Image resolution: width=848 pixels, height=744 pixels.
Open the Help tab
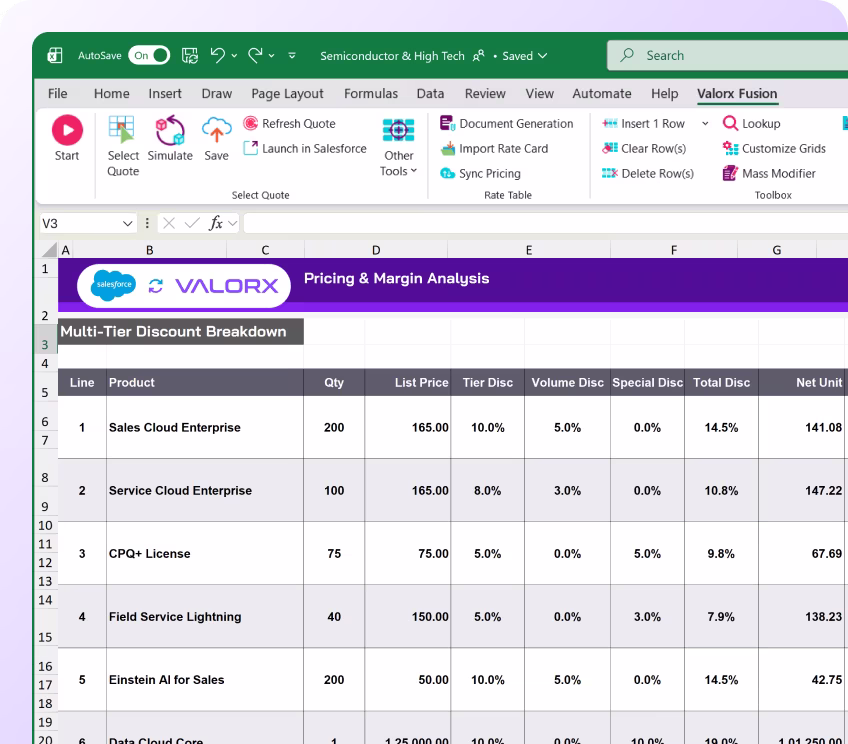click(665, 94)
